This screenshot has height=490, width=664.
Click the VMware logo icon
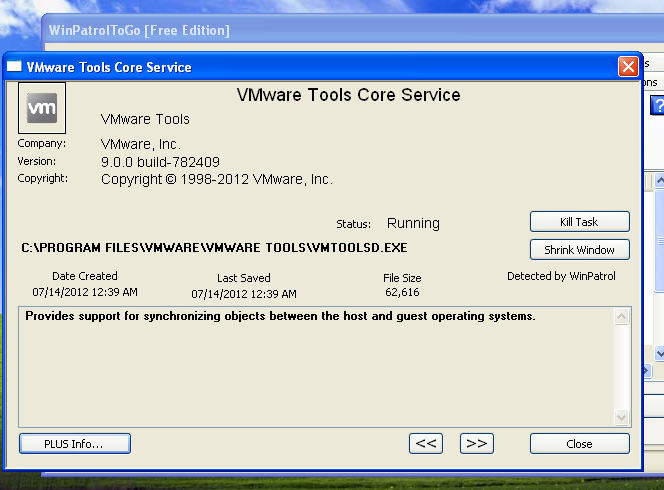click(42, 108)
